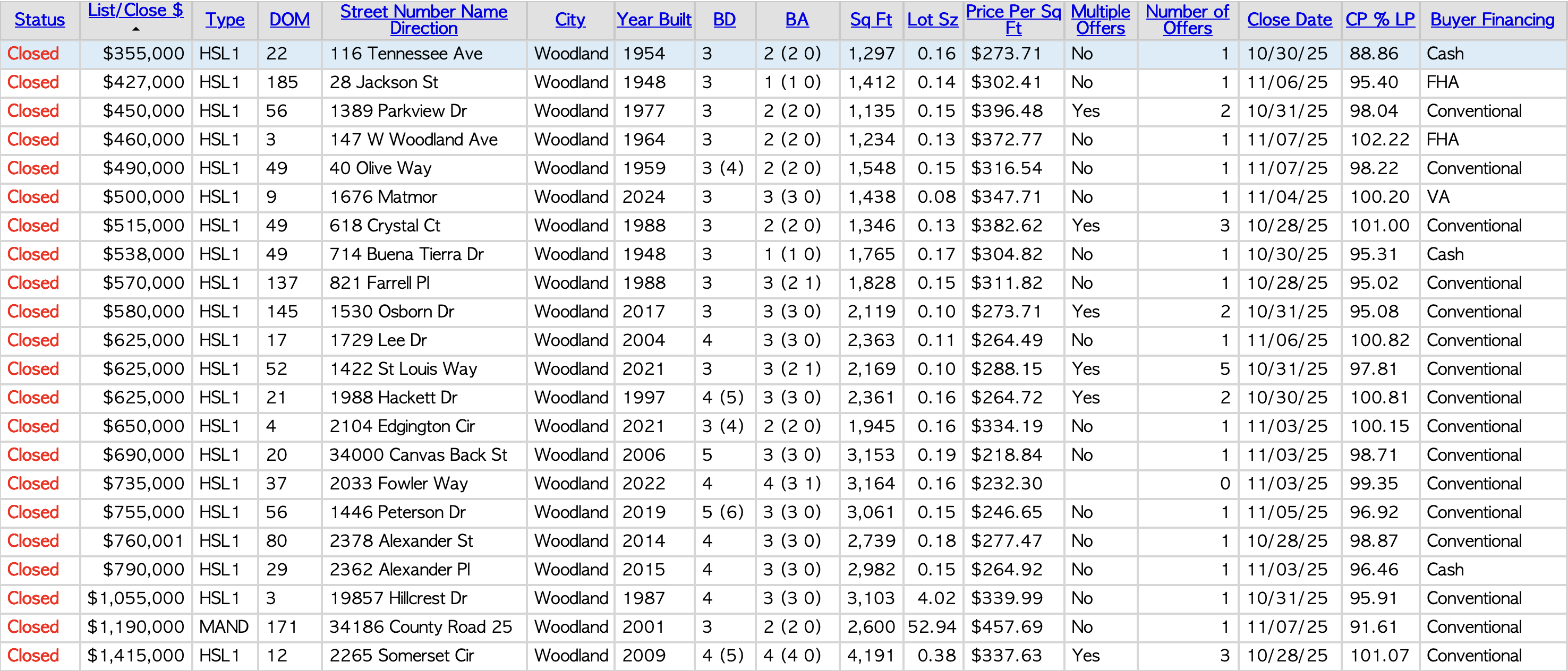Click CP % LP column header
The image size is (1568, 671).
tap(1380, 20)
